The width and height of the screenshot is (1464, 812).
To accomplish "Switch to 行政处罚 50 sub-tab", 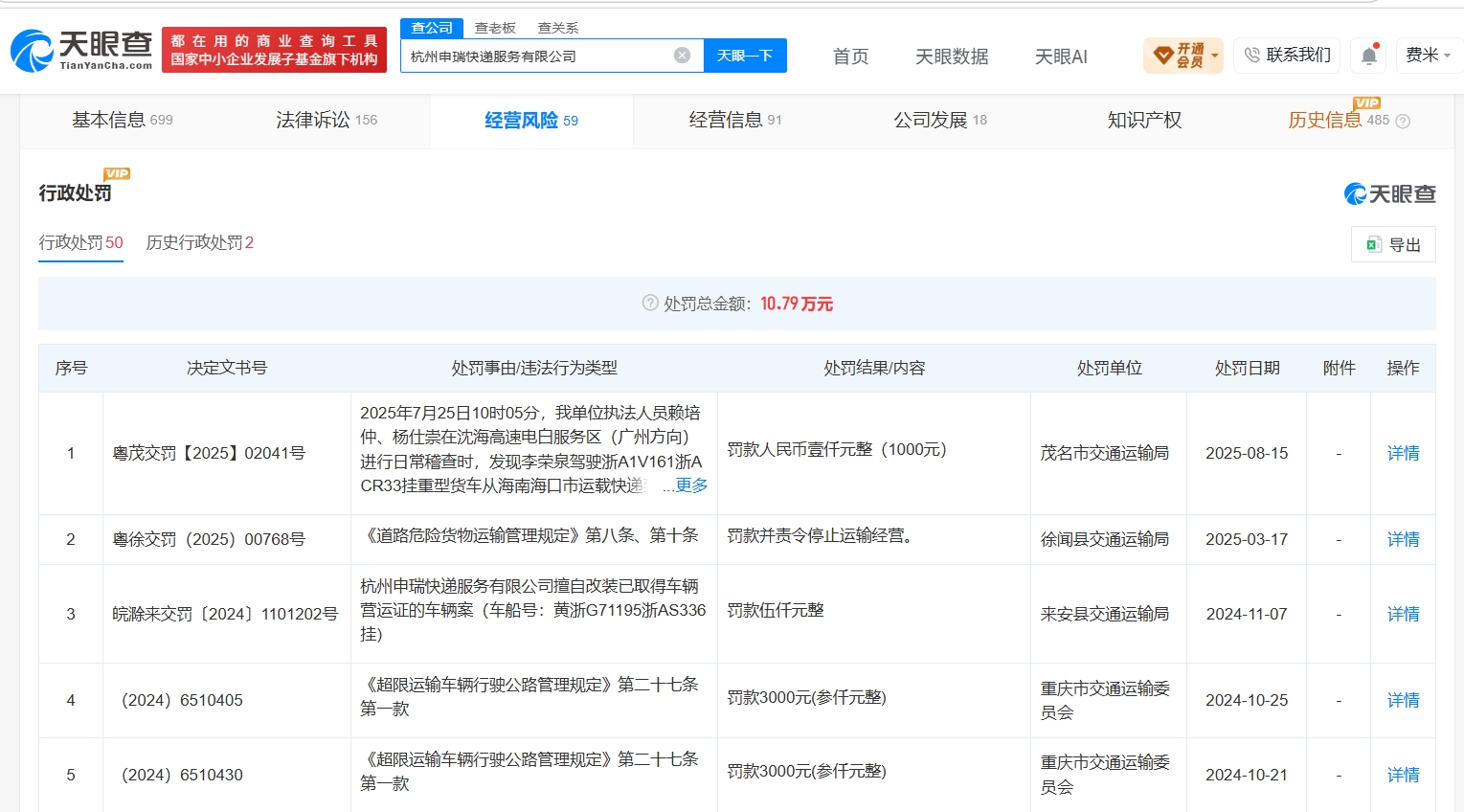I will [81, 242].
